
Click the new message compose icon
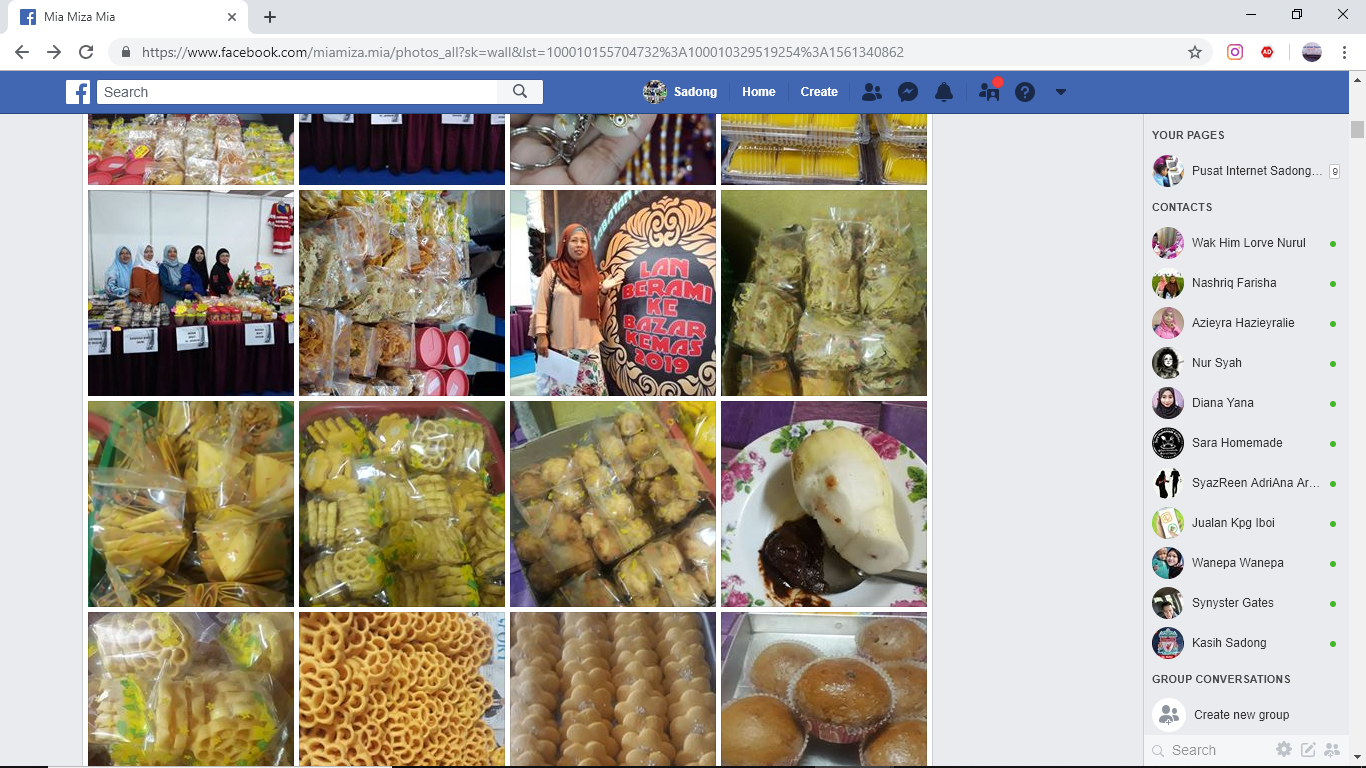1307,749
